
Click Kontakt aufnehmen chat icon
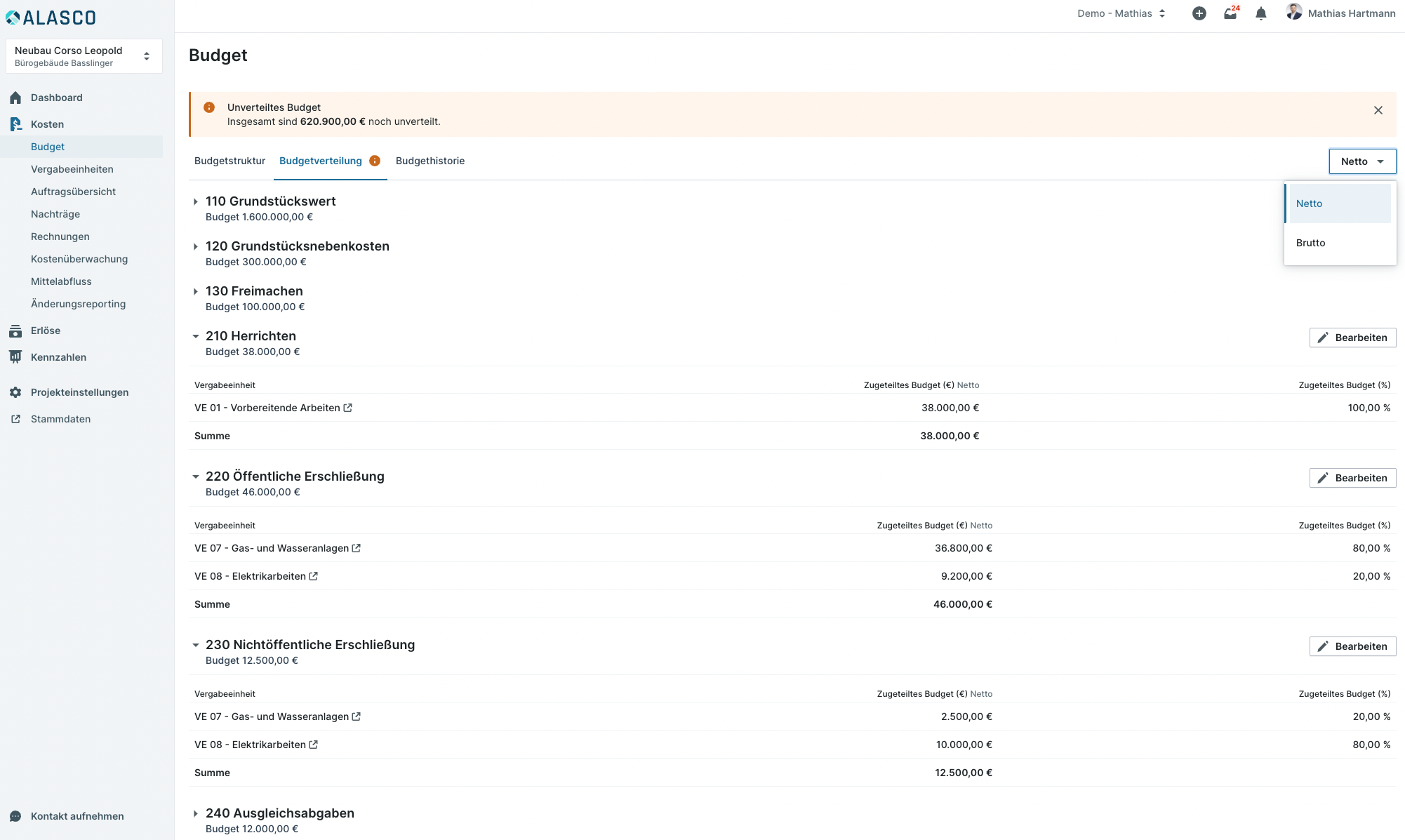point(15,816)
